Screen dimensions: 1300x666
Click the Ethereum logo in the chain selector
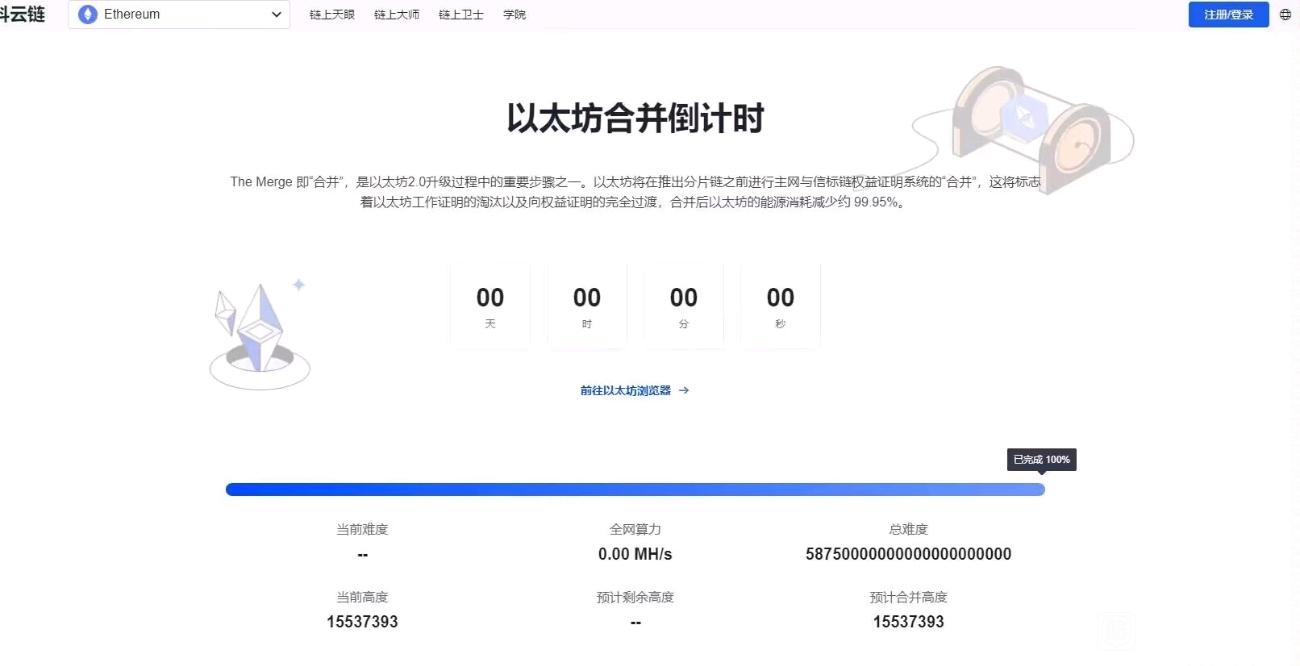(x=88, y=15)
